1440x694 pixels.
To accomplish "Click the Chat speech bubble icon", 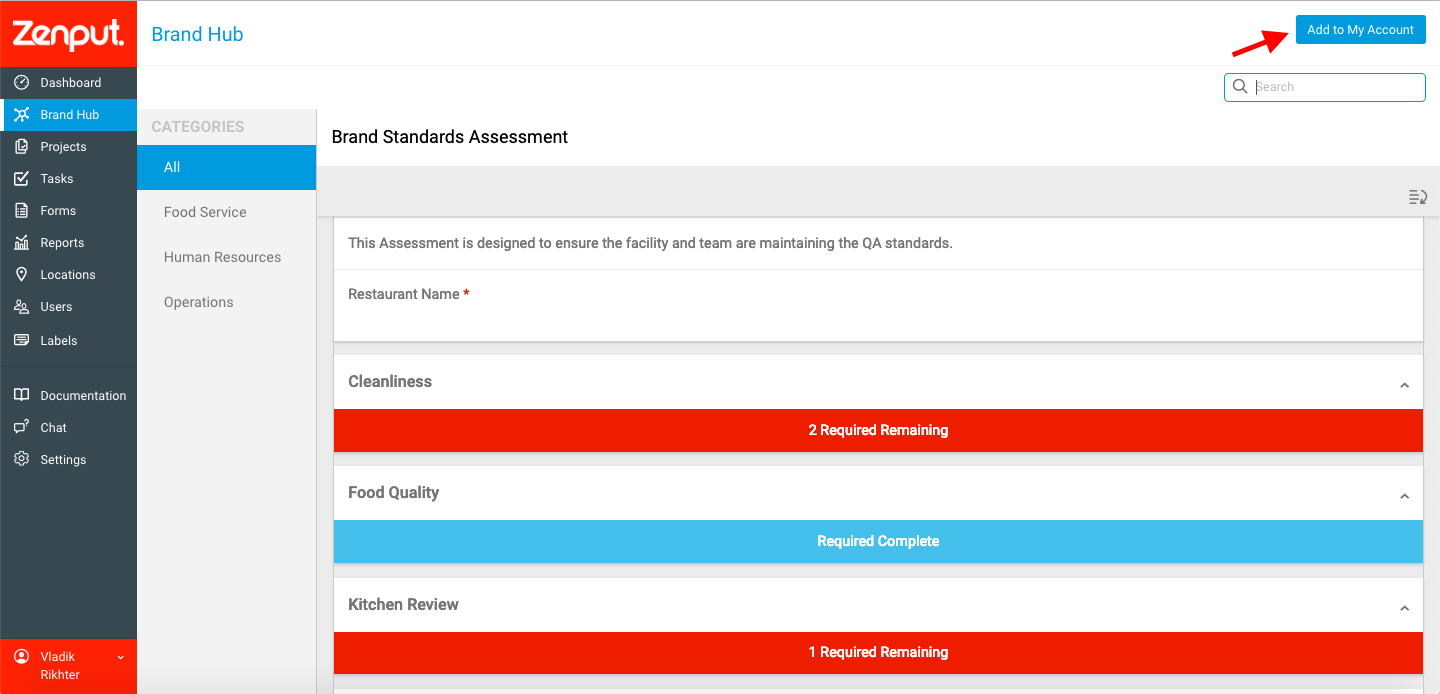I will pyautogui.click(x=21, y=427).
